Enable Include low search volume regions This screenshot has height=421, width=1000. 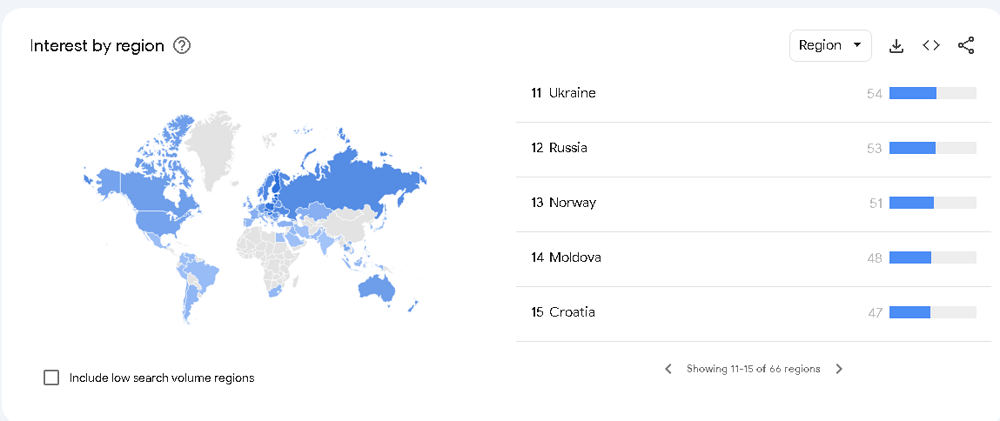point(52,378)
